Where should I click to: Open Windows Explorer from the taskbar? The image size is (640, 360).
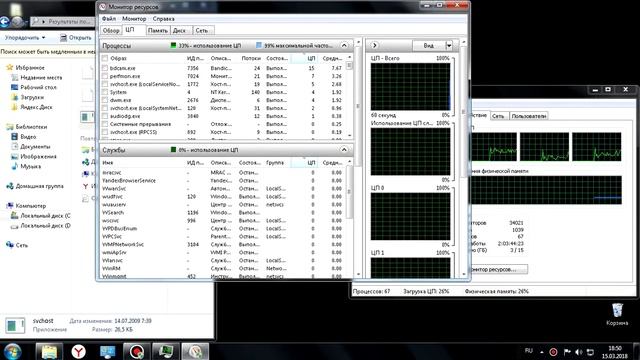point(49,351)
